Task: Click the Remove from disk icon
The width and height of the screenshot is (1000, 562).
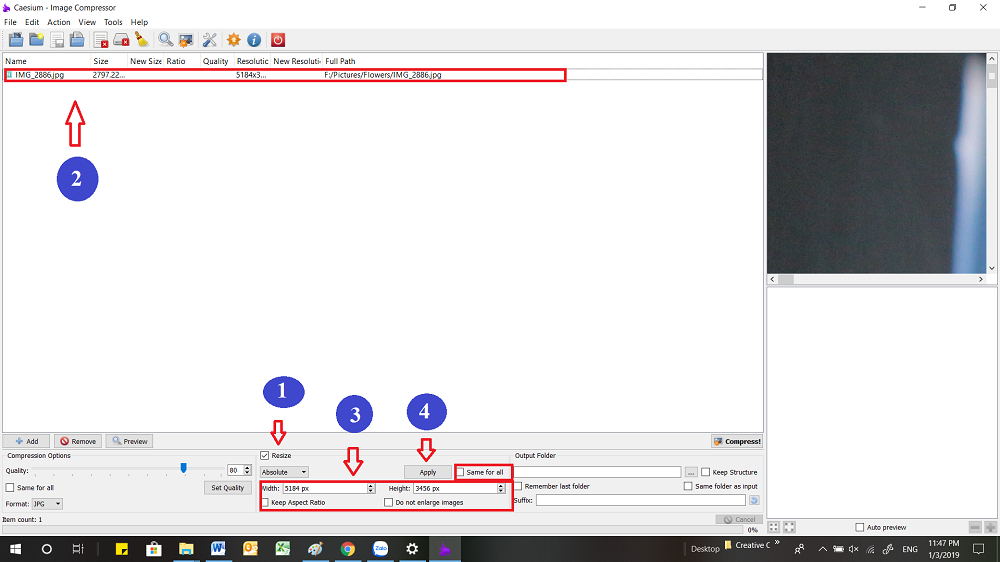Action: tap(121, 40)
